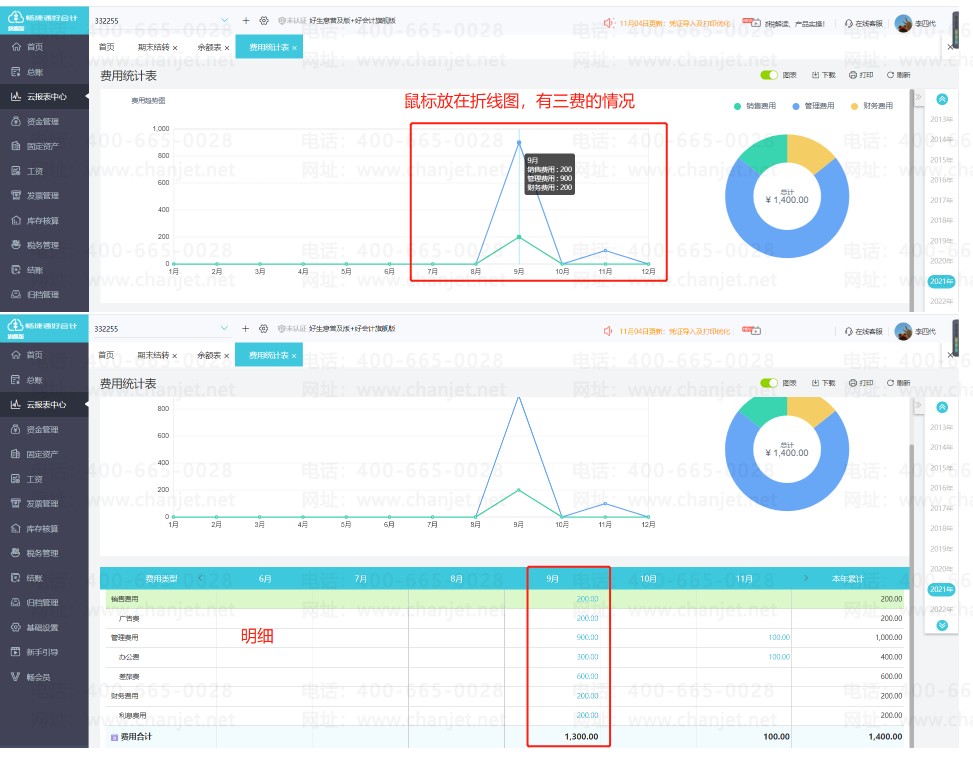
Task: Click the red speaker announcement icon in upper screenshot
Action: (609, 23)
